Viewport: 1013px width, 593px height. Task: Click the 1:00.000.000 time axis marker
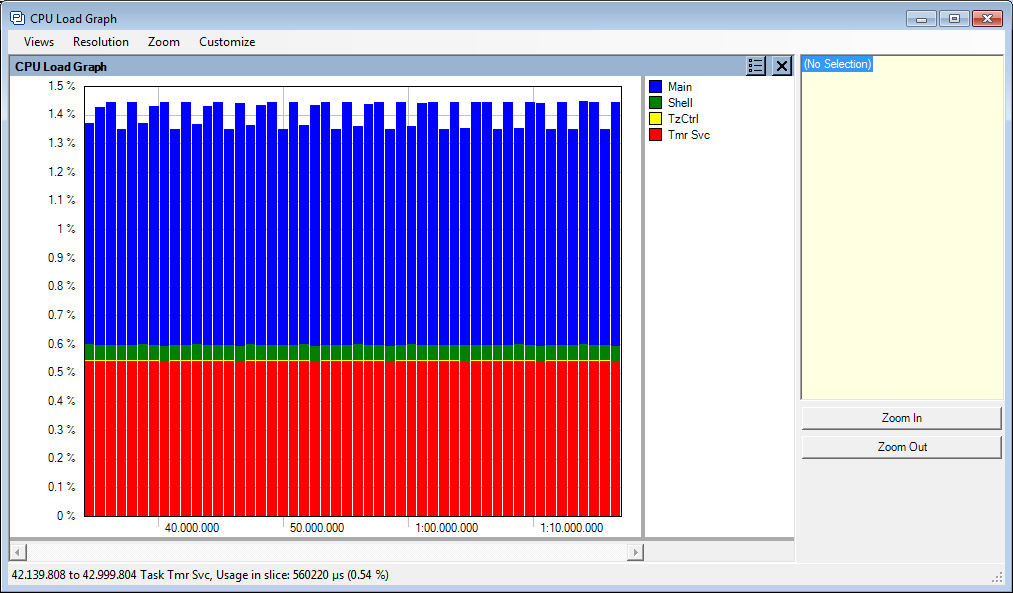click(446, 528)
